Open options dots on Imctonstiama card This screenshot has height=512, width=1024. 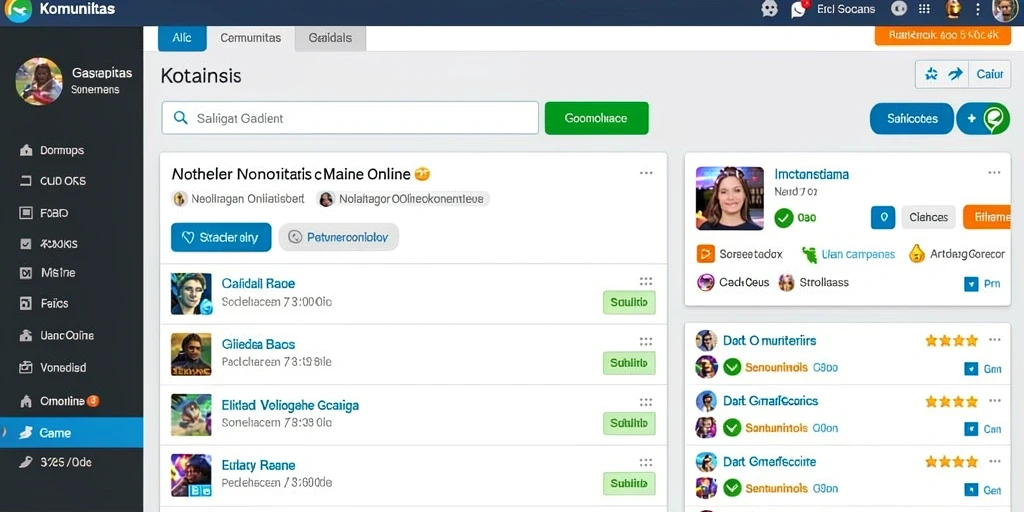(x=994, y=173)
